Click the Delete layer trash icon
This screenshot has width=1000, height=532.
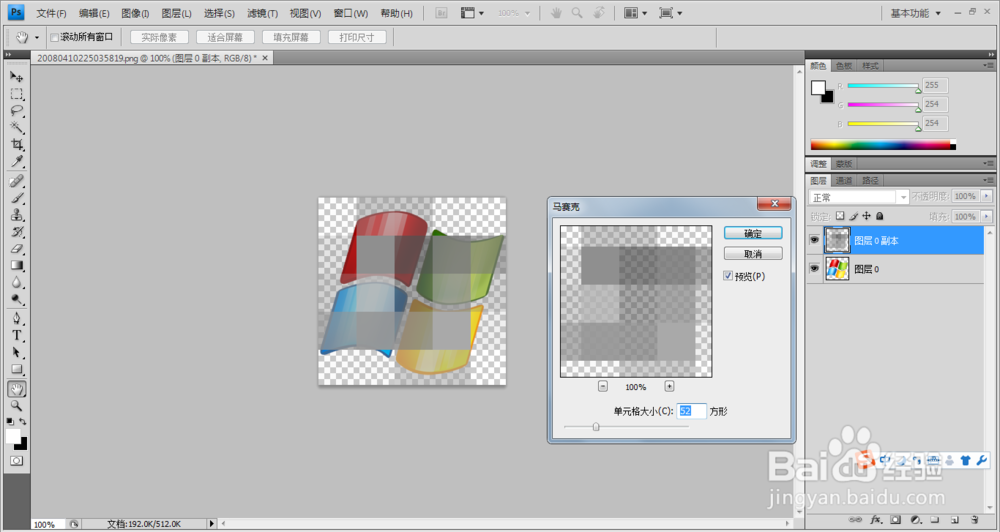pos(974,520)
